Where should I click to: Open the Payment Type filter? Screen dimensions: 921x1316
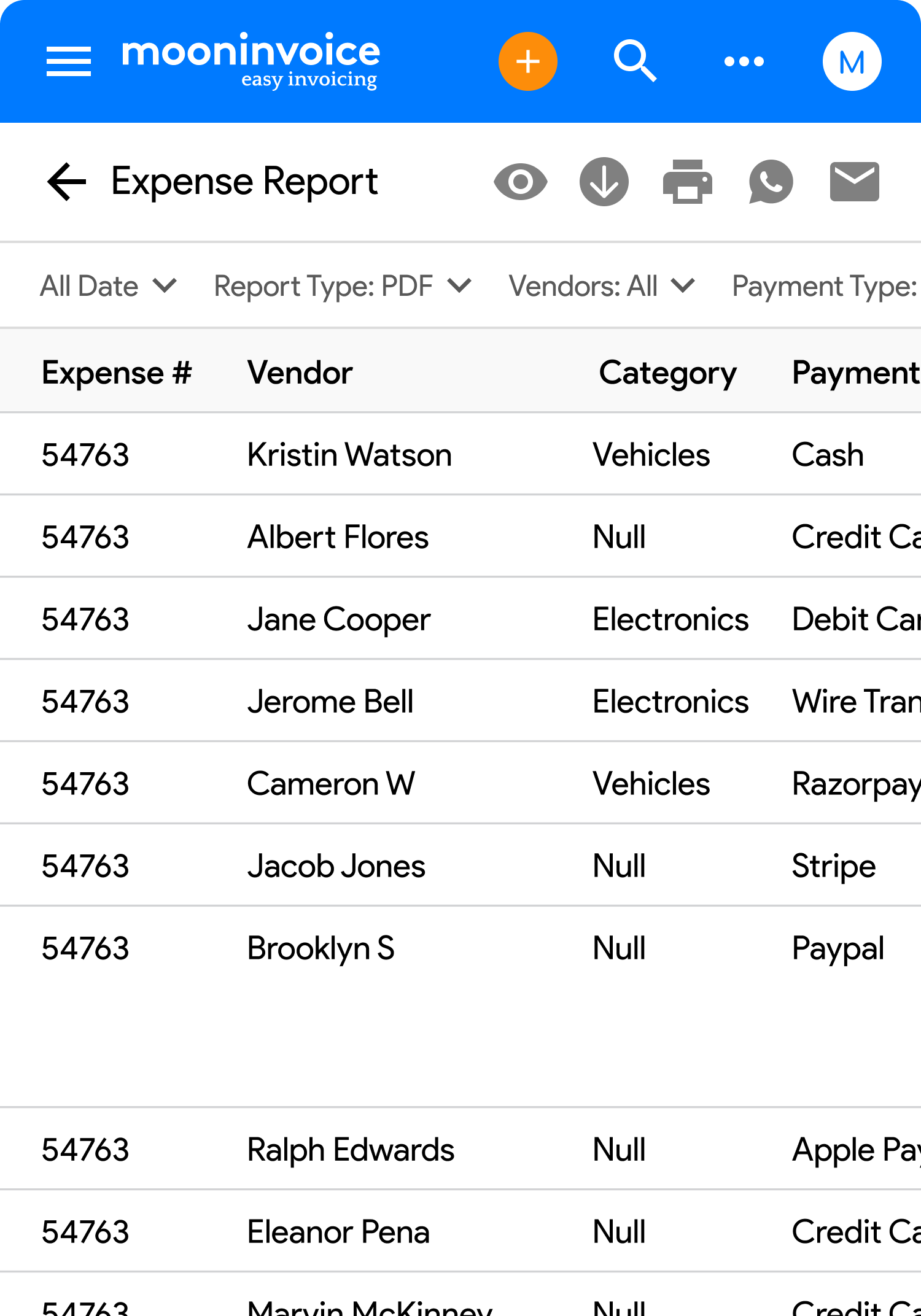[x=825, y=286]
